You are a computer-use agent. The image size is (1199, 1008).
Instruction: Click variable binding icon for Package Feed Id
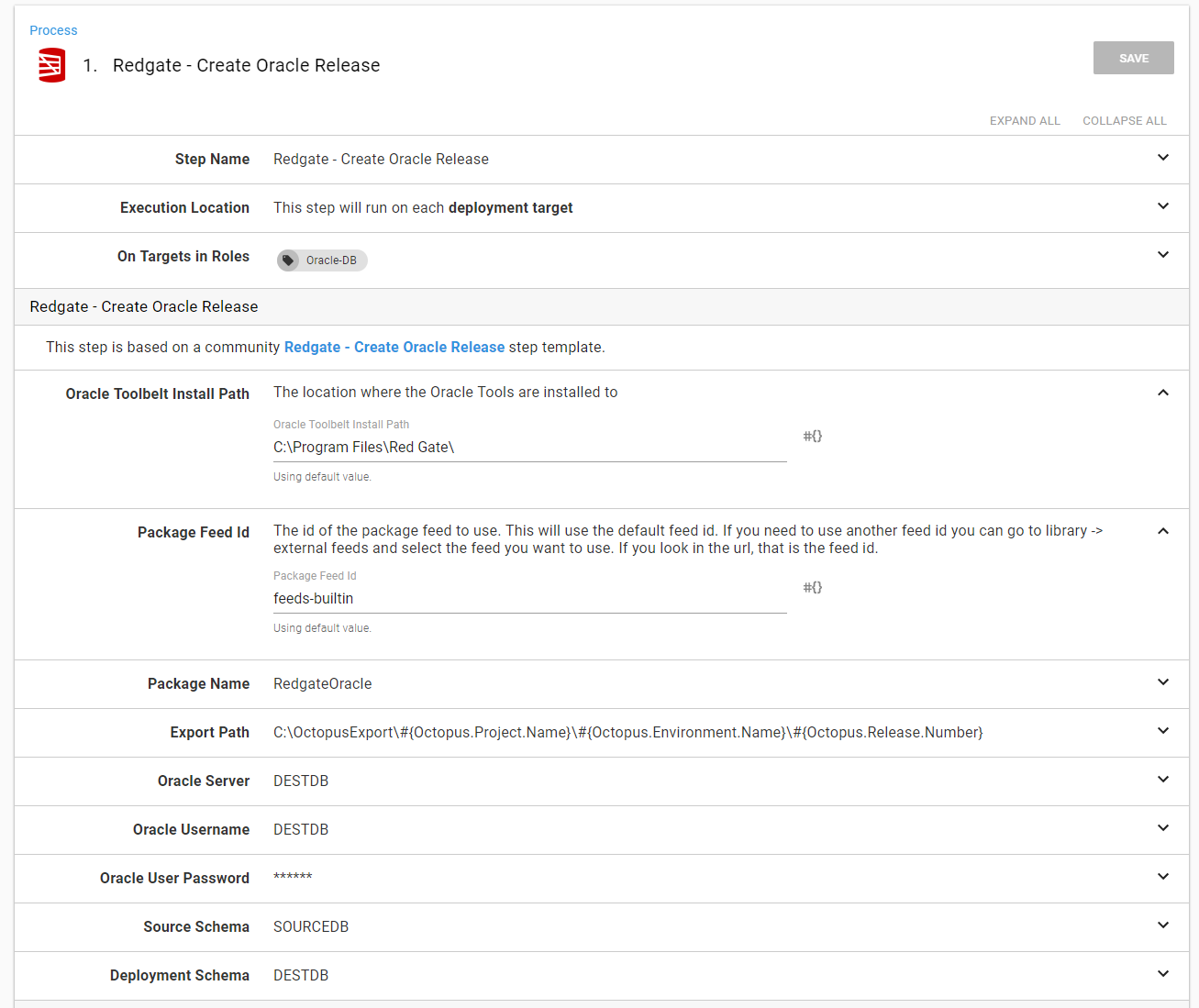[812, 587]
